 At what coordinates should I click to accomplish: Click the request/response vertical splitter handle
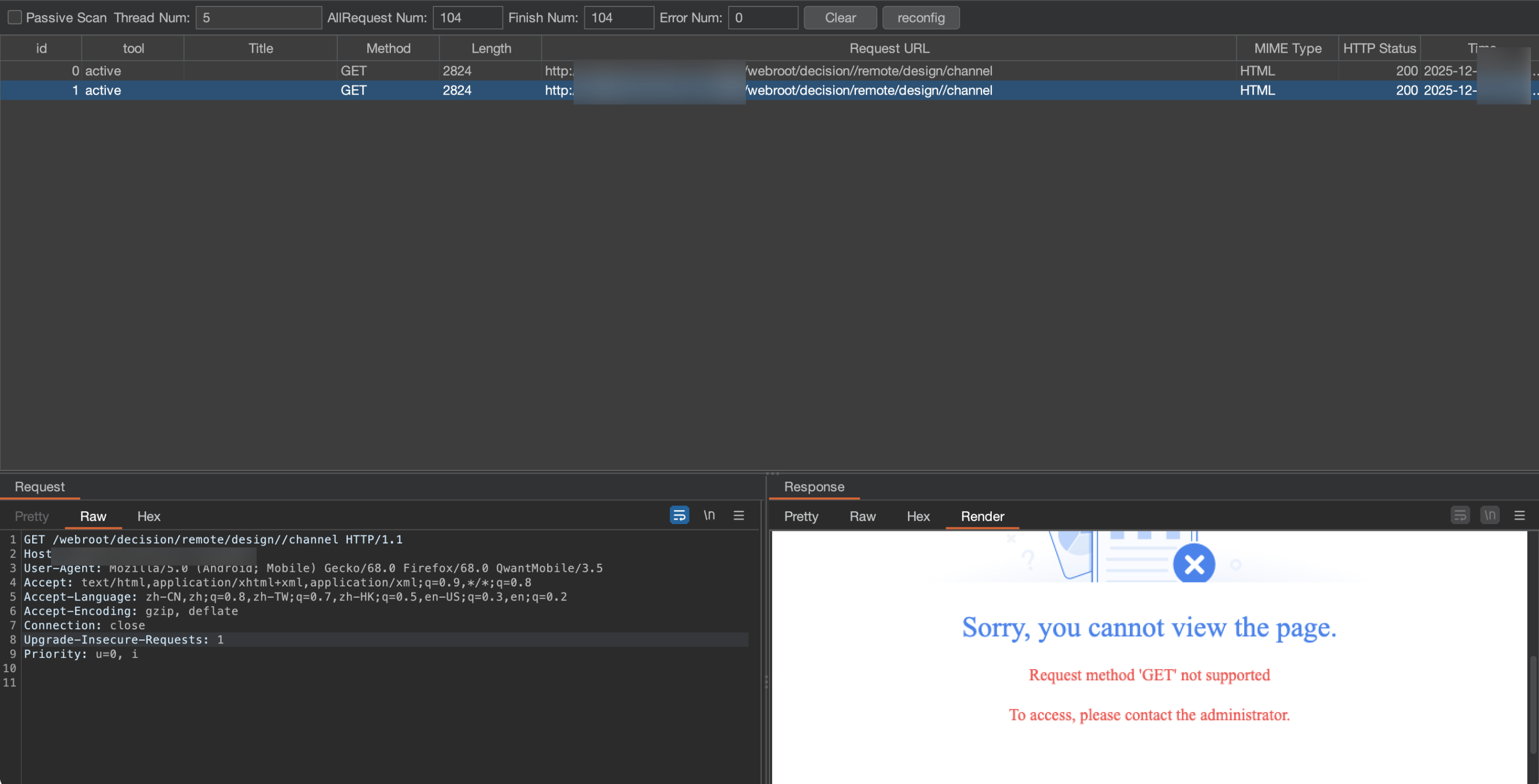click(x=766, y=681)
